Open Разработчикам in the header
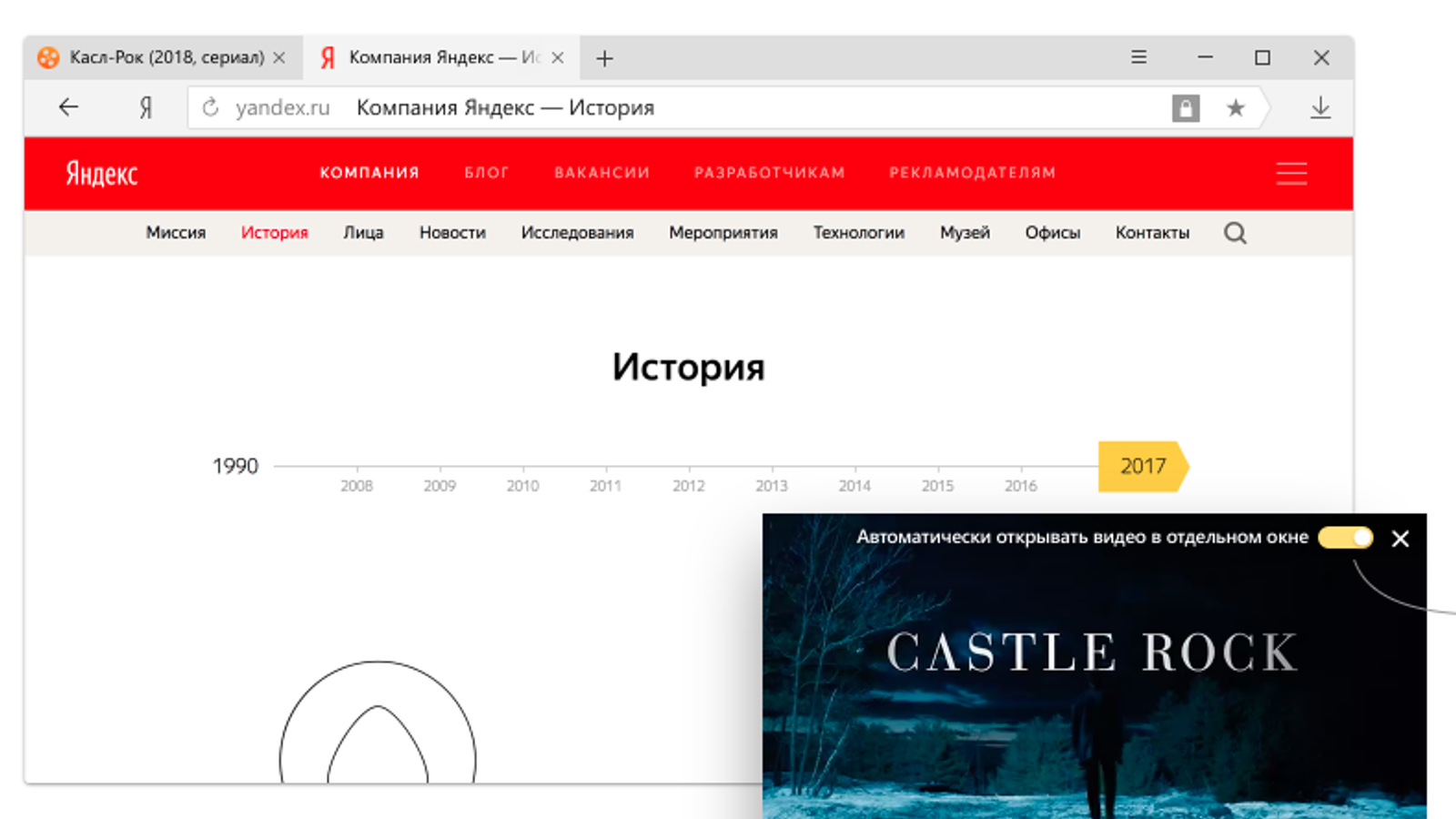Screen dimensions: 1456x819 point(770,173)
